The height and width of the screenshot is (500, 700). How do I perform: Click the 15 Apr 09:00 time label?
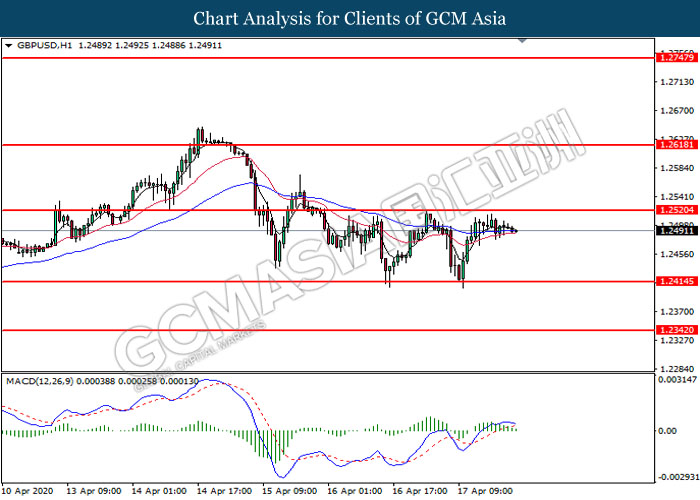(x=291, y=491)
